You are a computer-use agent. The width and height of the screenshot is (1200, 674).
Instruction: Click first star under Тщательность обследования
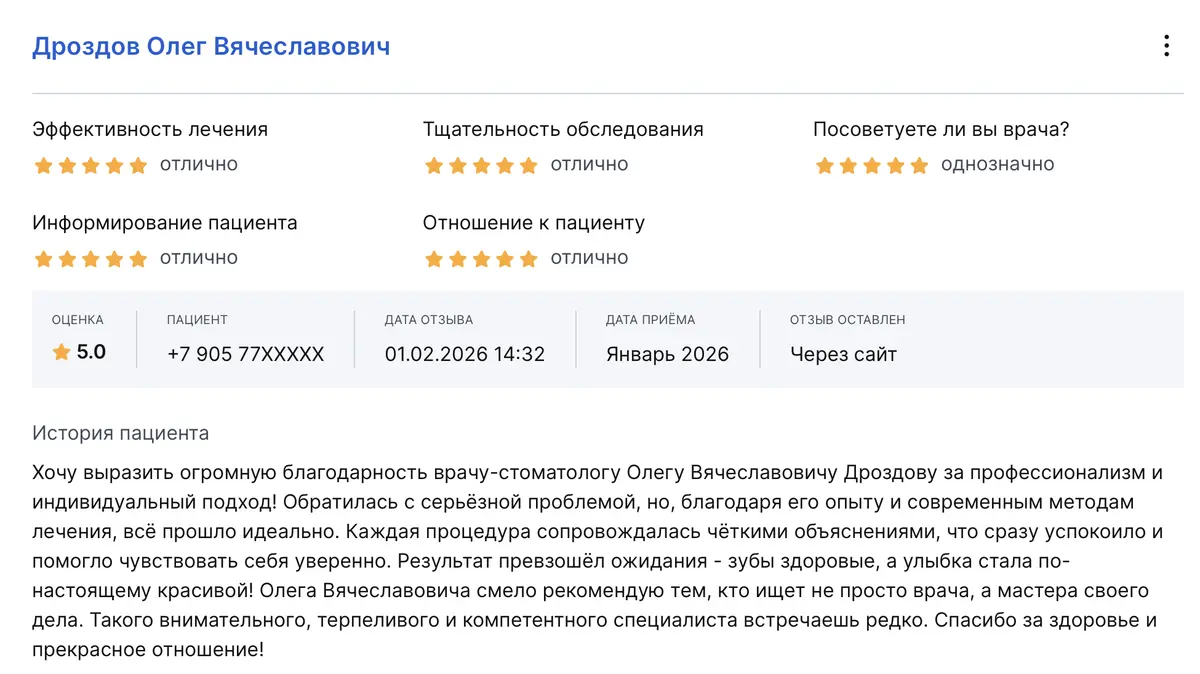434,166
